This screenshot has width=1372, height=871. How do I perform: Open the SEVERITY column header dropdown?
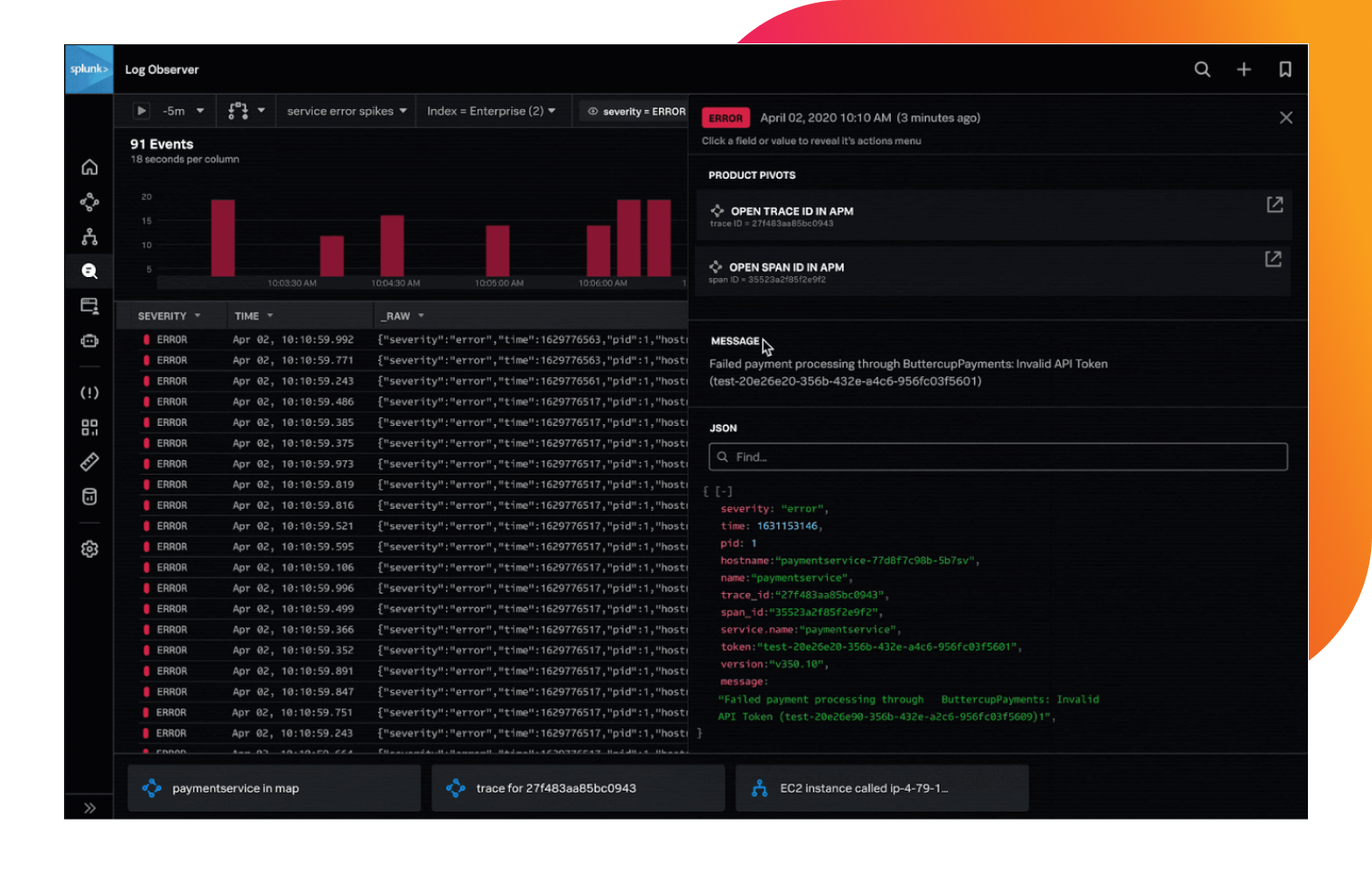pos(171,315)
